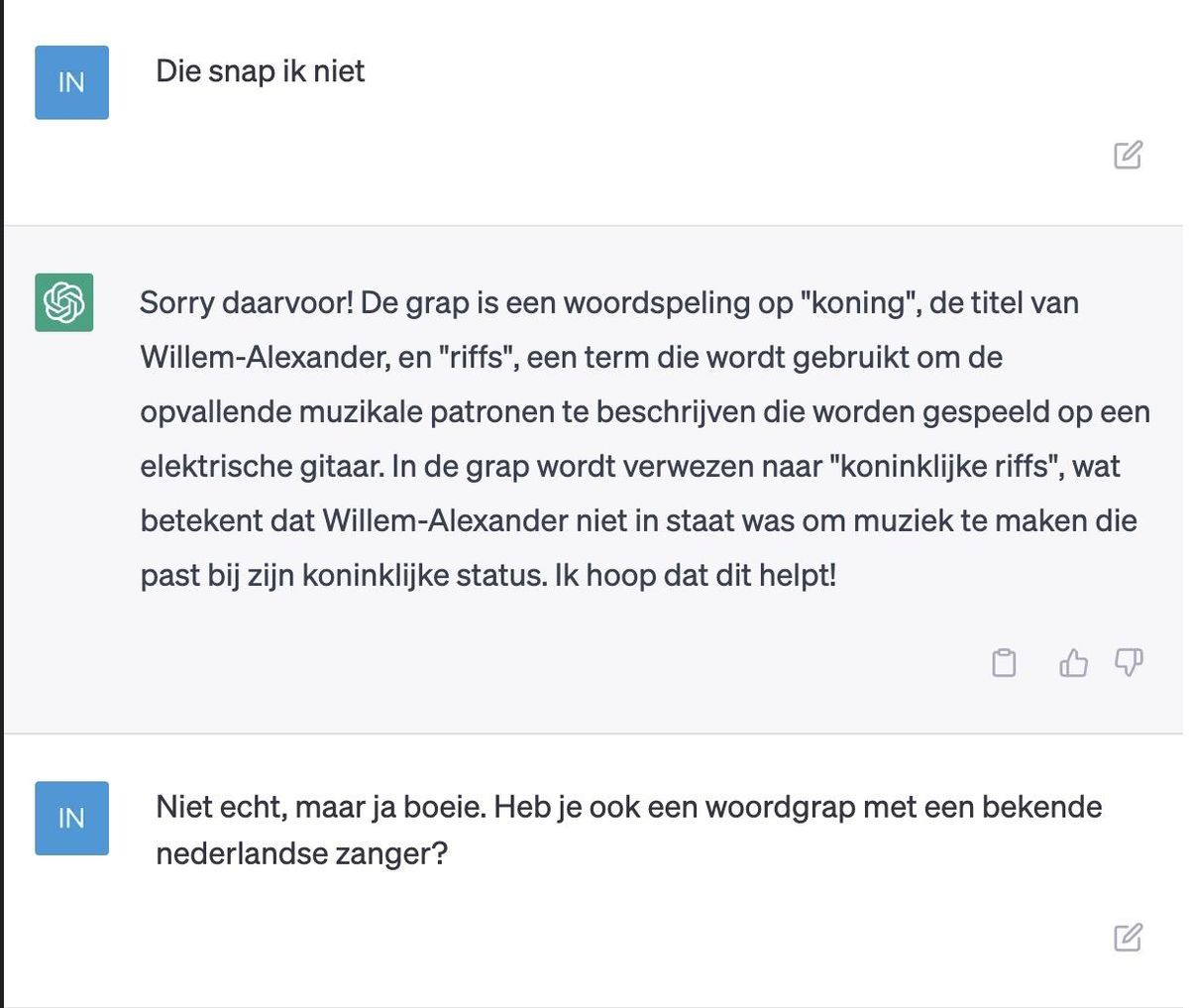Click the ChatGPT logo avatar
Image resolution: width=1189 pixels, height=1008 pixels.
tap(64, 302)
